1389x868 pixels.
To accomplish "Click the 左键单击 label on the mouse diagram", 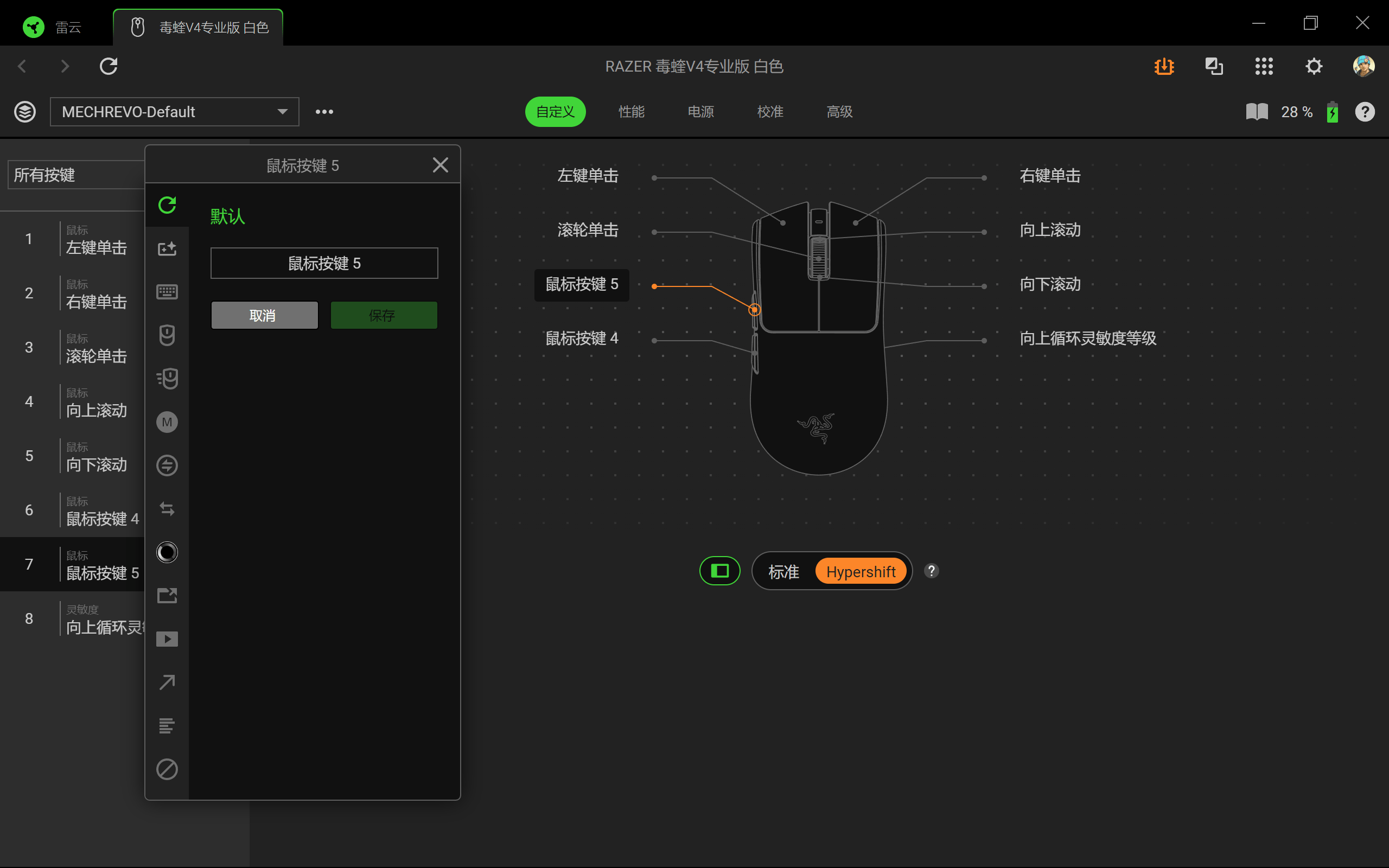I will click(x=588, y=176).
